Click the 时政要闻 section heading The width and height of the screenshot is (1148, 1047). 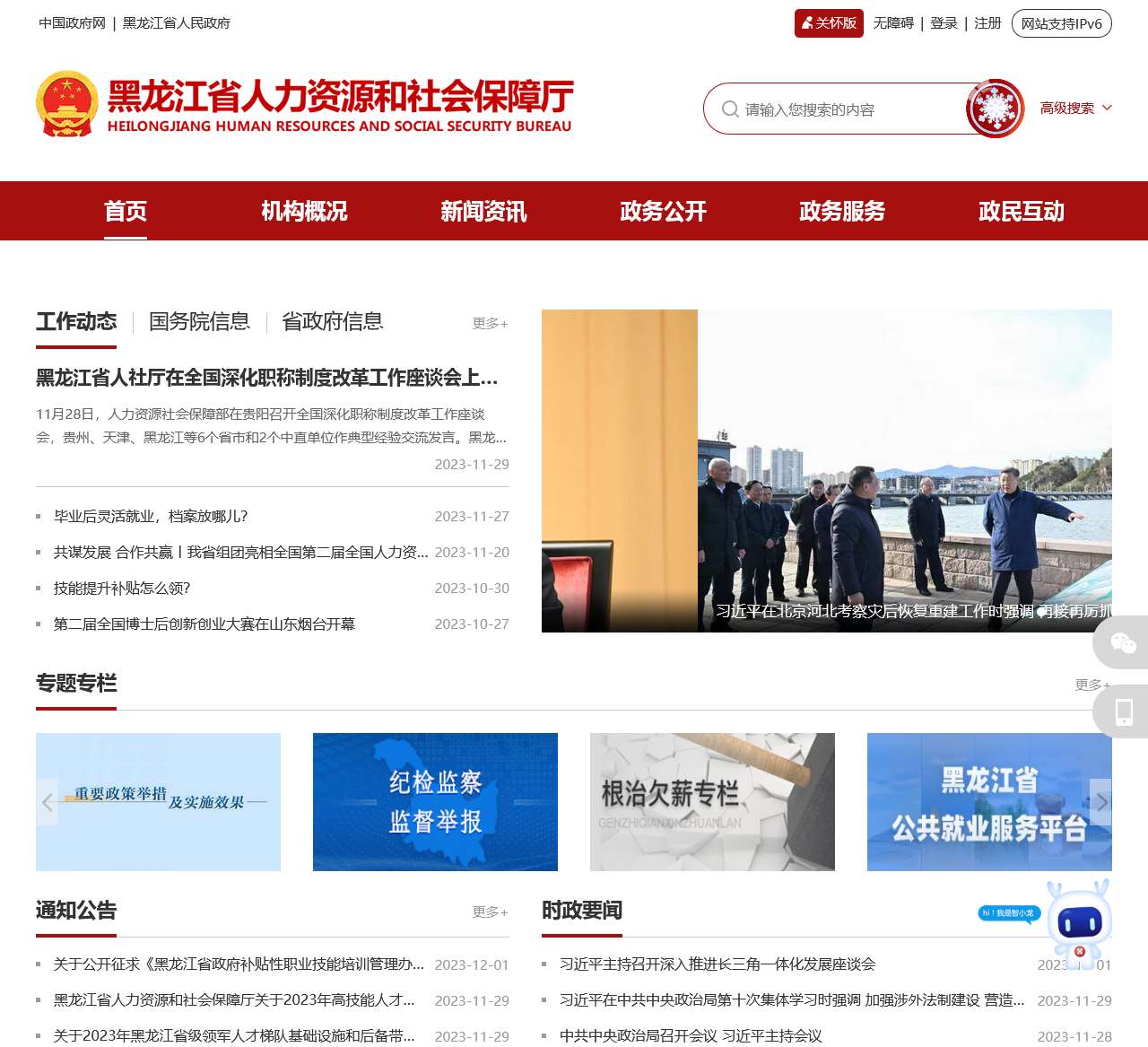[582, 911]
